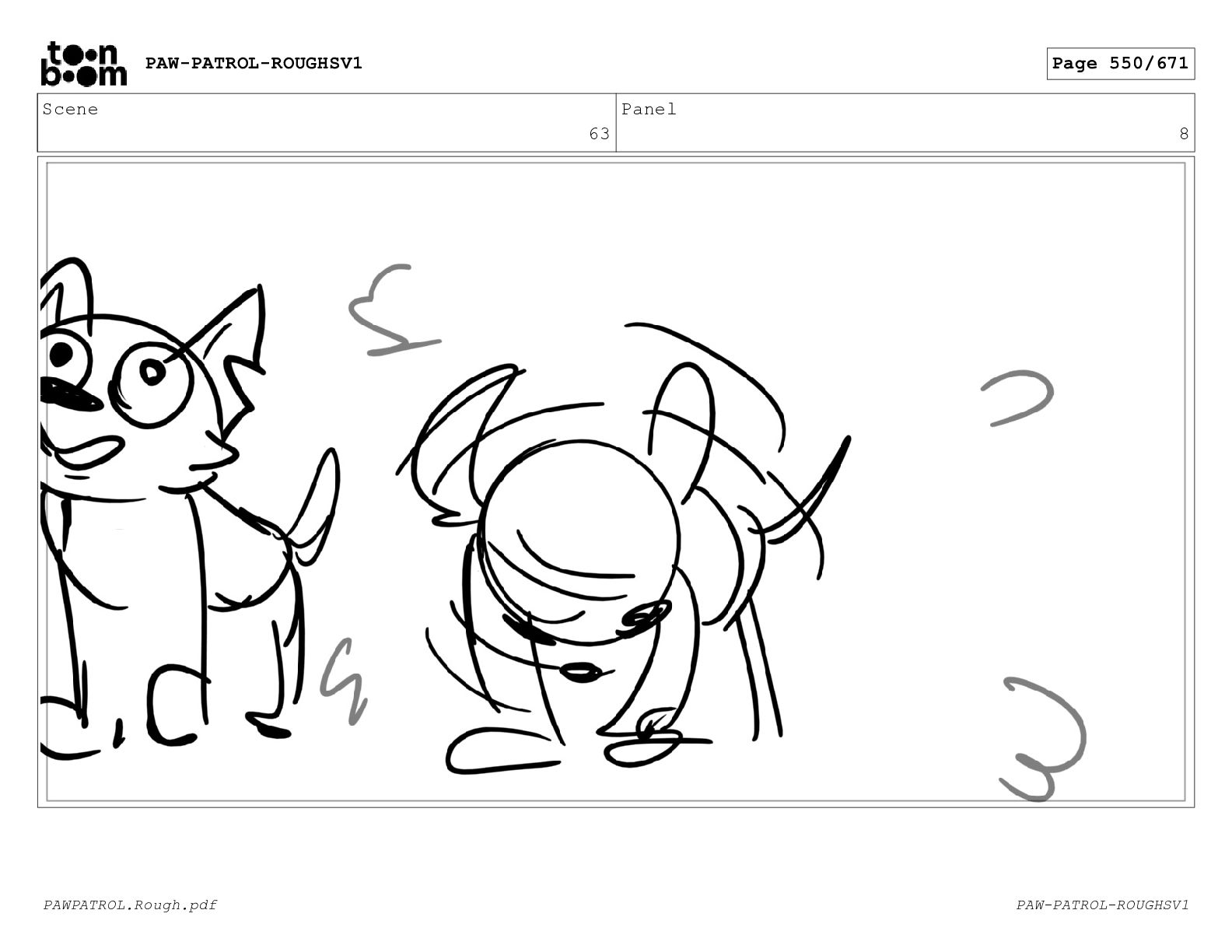1232x952 pixels.
Task: Click the Panel label
Action: tap(649, 110)
